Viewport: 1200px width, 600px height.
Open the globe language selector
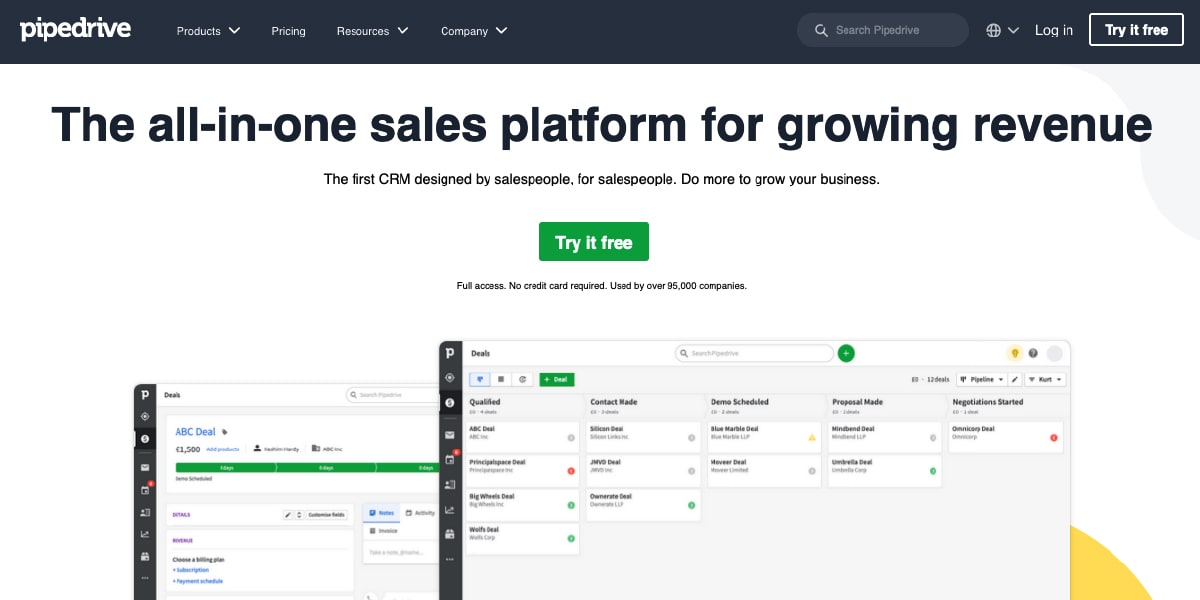coord(1002,30)
